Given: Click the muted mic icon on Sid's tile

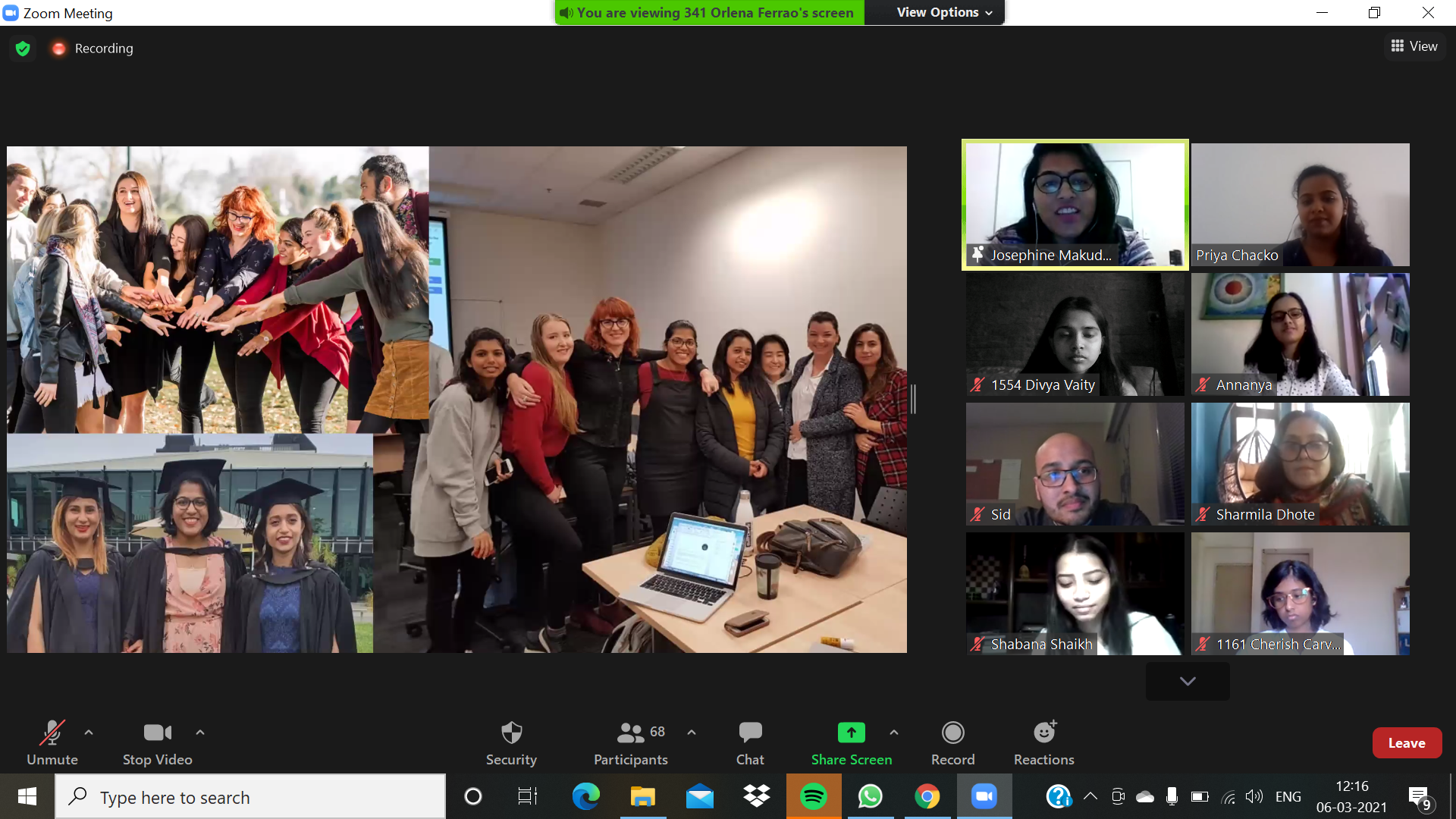Looking at the screenshot, I should pos(977,514).
